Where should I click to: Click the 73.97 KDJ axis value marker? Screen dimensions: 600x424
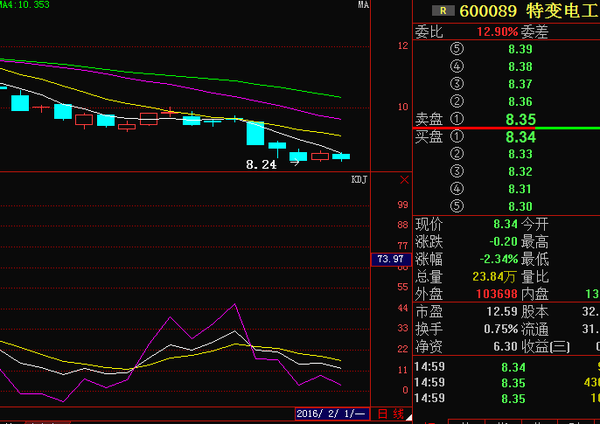[390, 259]
